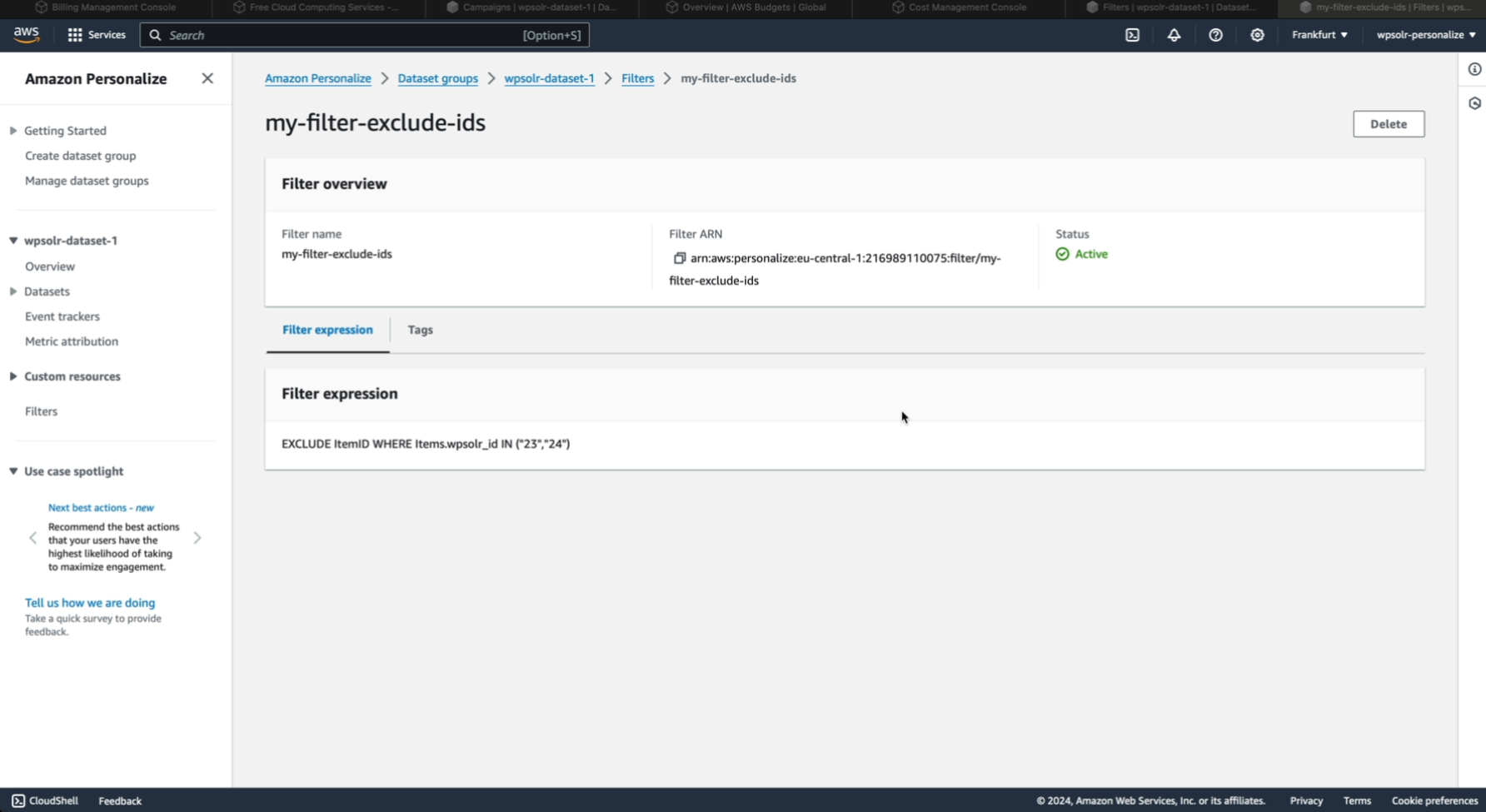Open the right edge hexagon panel icon
The height and width of the screenshot is (812, 1486).
1474,103
